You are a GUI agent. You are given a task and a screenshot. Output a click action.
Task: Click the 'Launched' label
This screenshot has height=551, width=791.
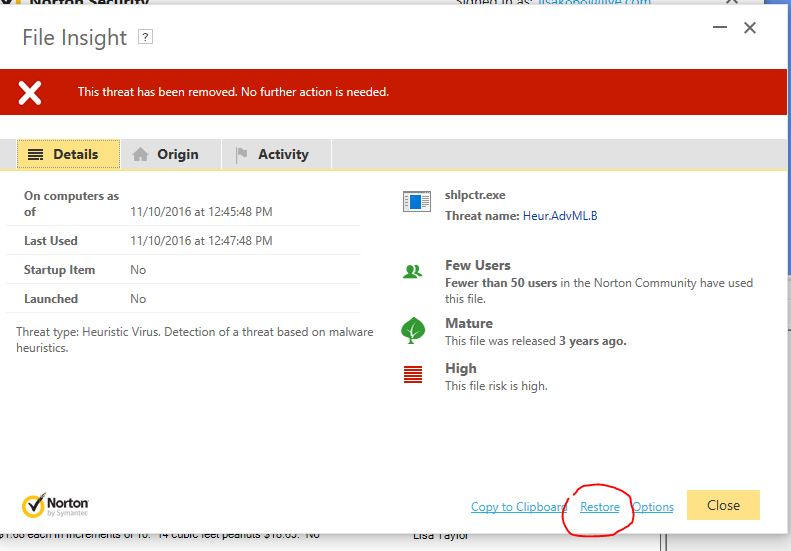click(51, 299)
